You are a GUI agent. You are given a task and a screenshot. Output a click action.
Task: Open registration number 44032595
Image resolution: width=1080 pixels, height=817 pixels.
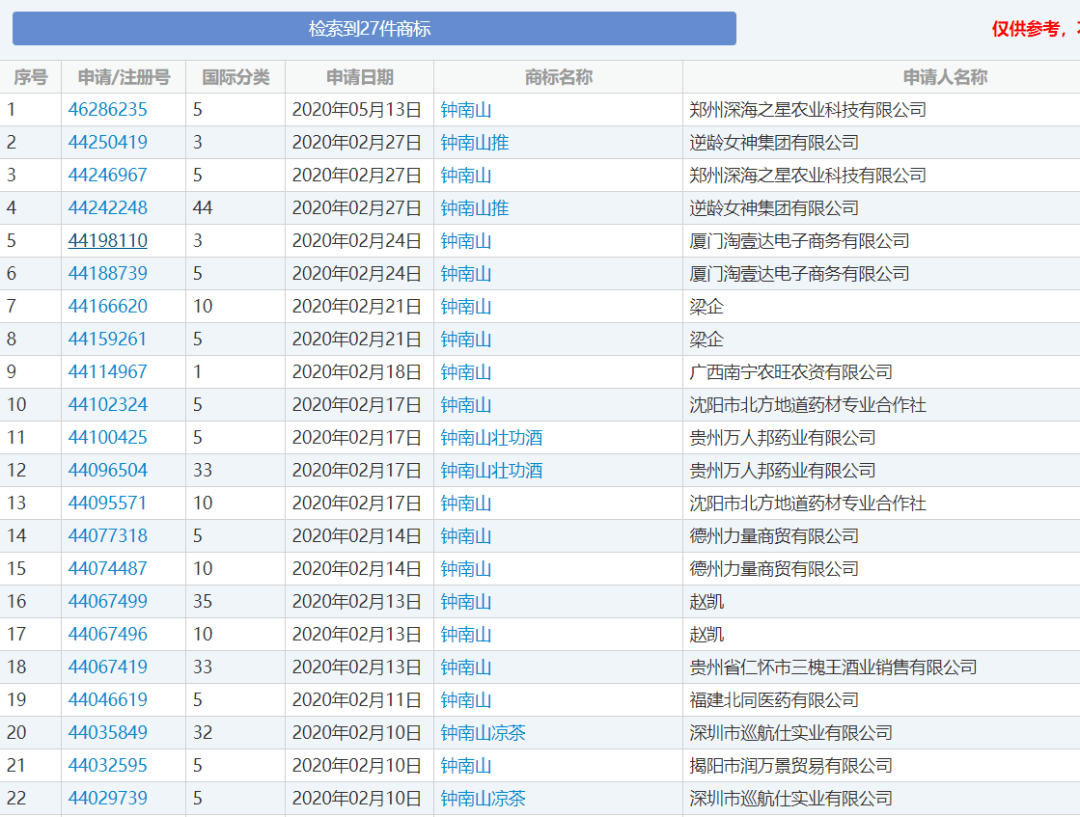click(107, 765)
